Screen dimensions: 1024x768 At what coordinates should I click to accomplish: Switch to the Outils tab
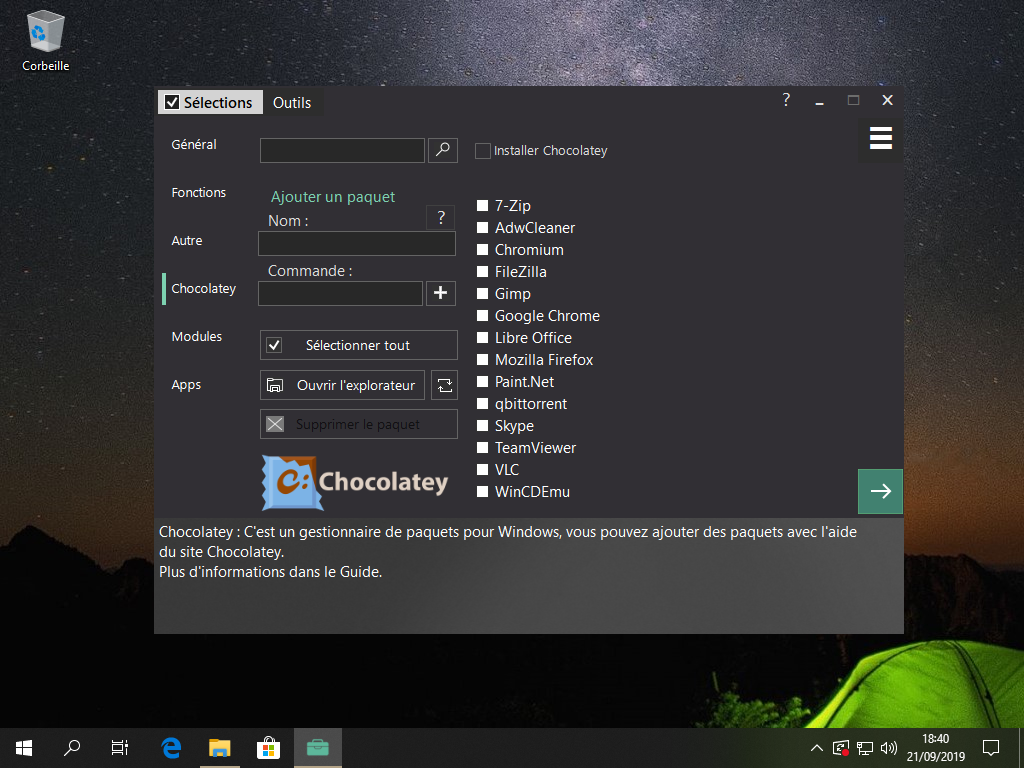tap(292, 103)
